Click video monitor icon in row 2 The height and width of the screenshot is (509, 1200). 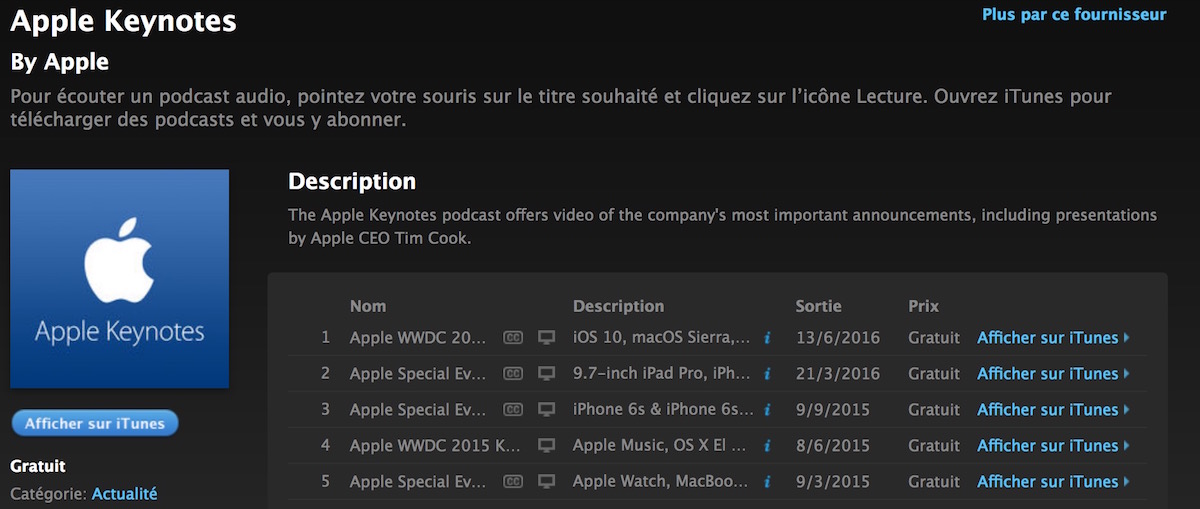(x=546, y=374)
